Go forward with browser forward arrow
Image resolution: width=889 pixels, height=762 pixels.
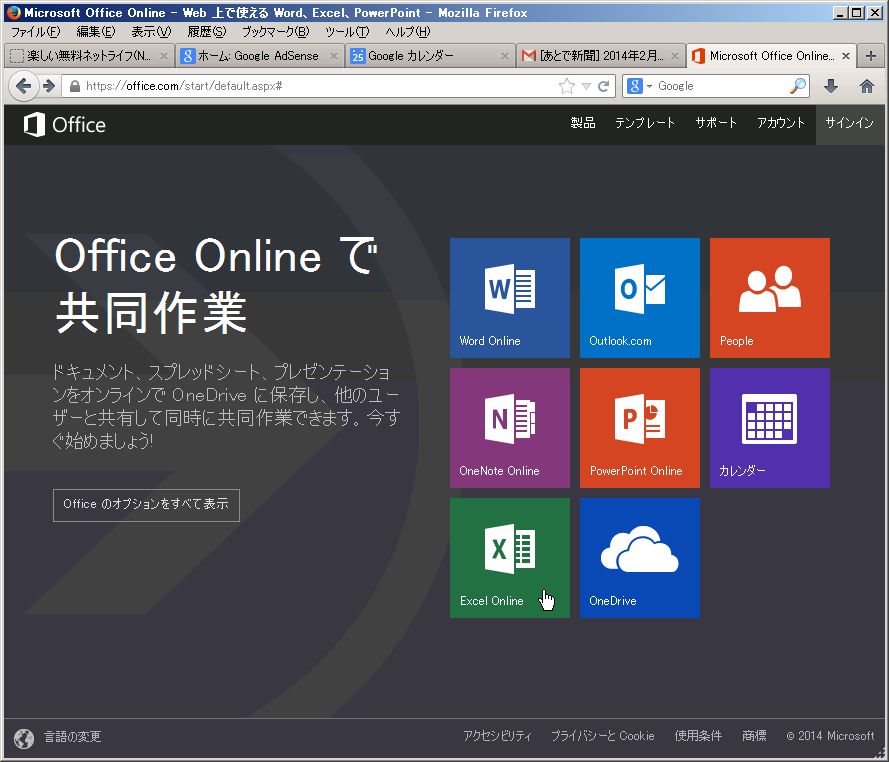(49, 86)
